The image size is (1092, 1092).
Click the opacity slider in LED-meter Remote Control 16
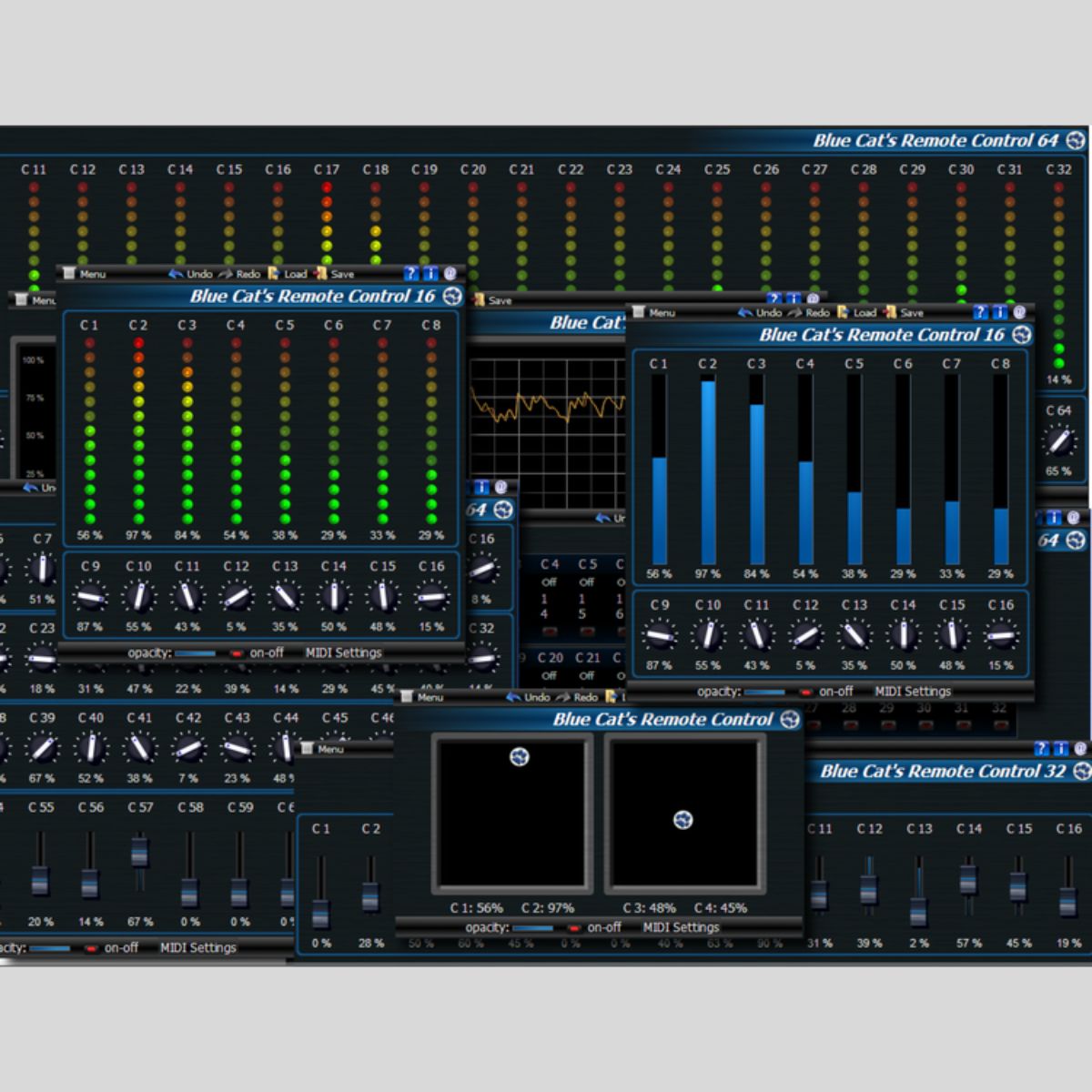(x=196, y=653)
